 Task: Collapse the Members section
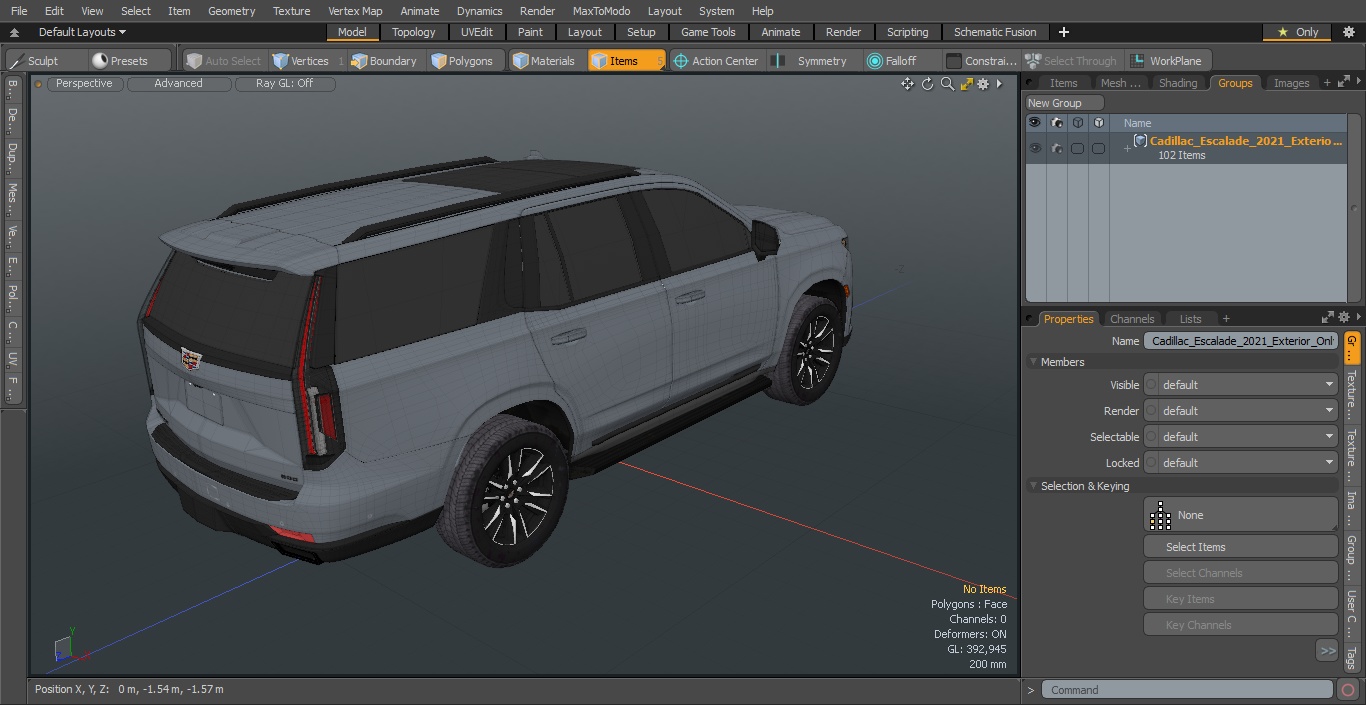[x=1033, y=362]
